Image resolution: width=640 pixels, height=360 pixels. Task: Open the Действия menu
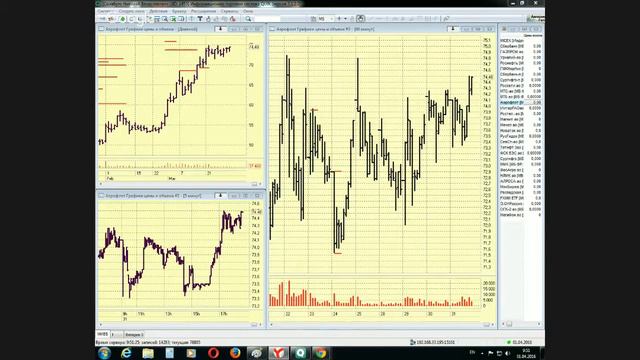[x=158, y=11]
